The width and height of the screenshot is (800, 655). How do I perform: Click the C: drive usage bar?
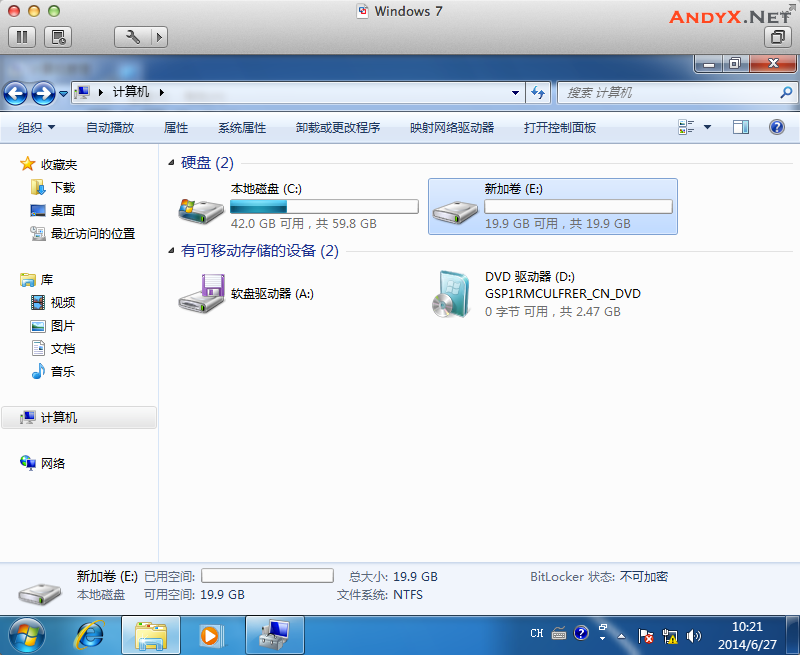pos(324,207)
